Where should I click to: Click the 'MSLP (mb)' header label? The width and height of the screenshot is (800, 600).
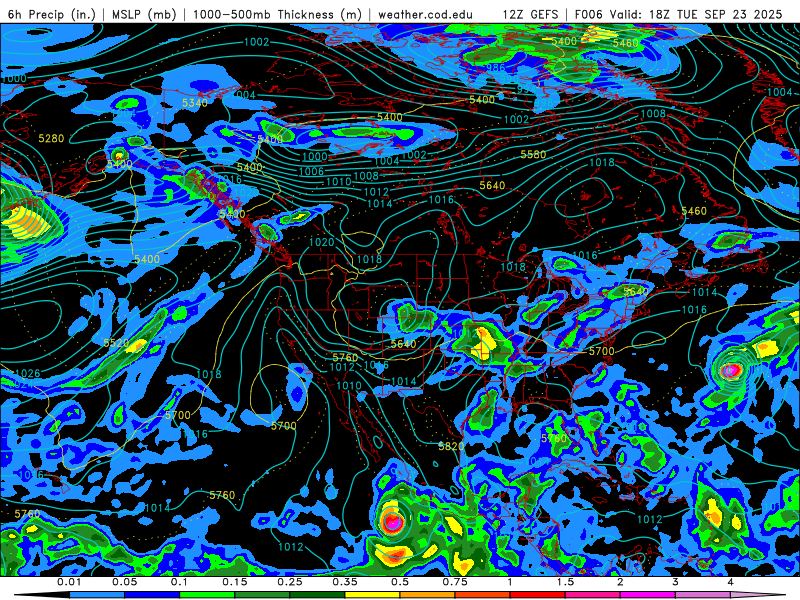(144, 14)
